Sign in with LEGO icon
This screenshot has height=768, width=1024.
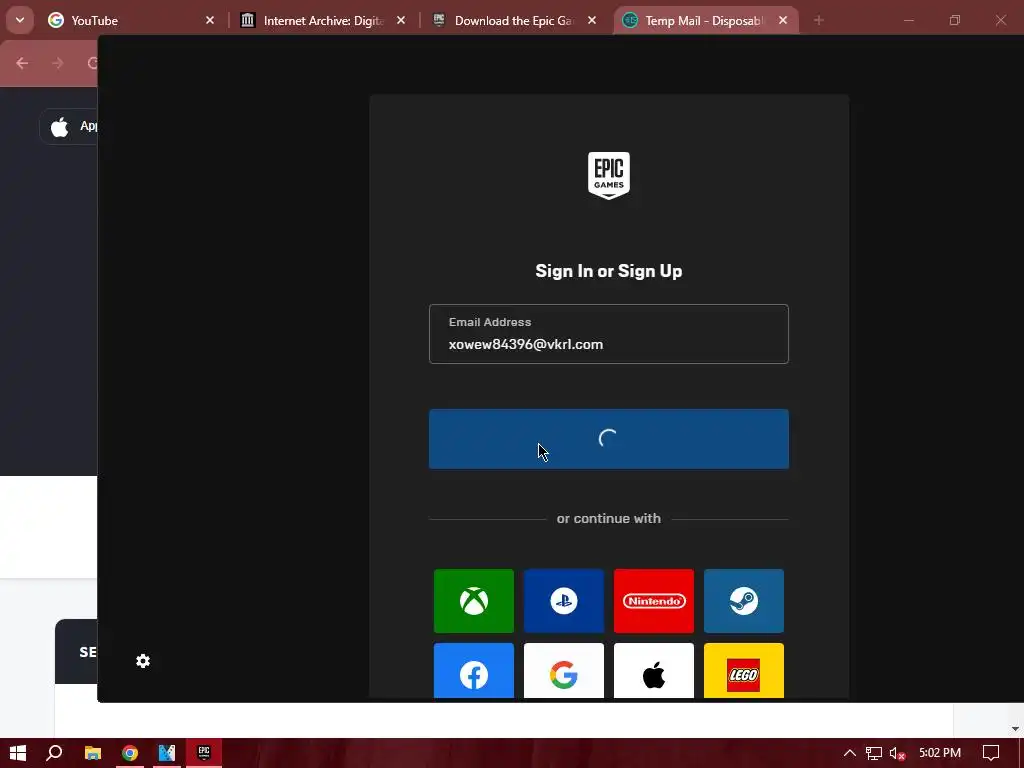[x=744, y=671]
